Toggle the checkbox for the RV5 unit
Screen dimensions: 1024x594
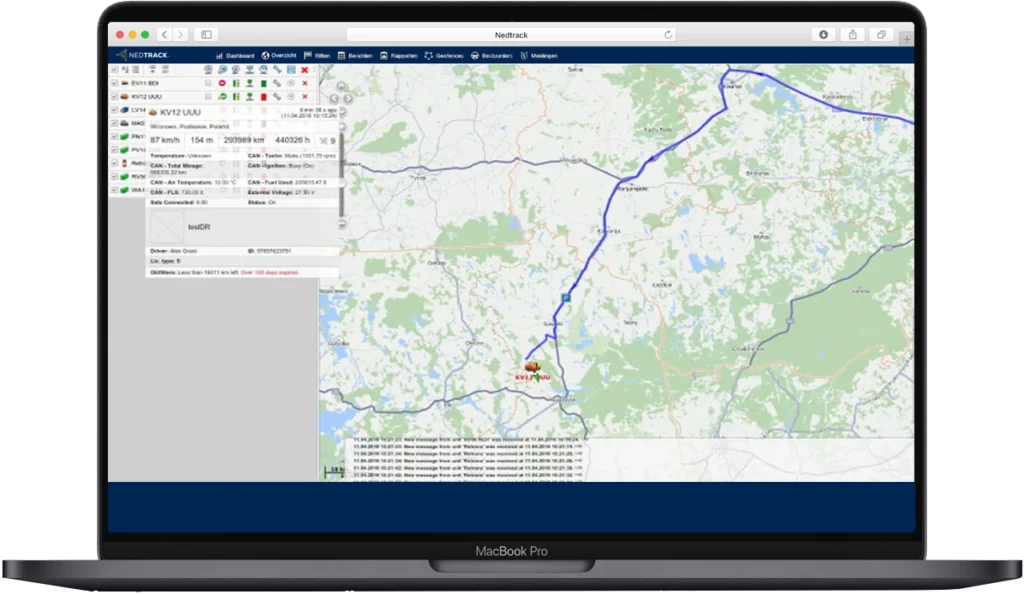coord(114,176)
